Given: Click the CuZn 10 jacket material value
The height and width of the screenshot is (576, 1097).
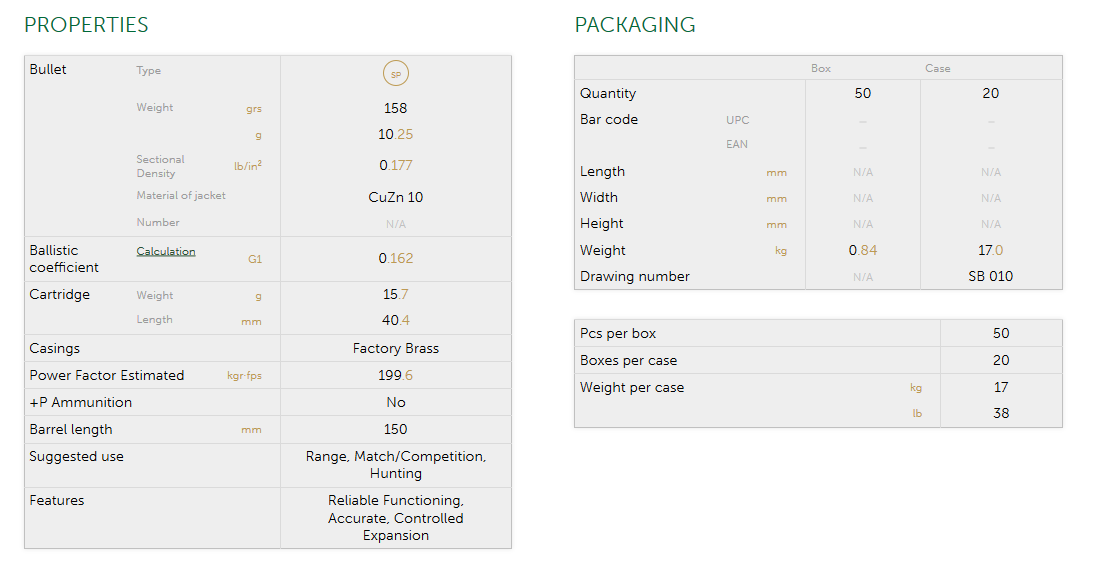Looking at the screenshot, I should coord(396,197).
